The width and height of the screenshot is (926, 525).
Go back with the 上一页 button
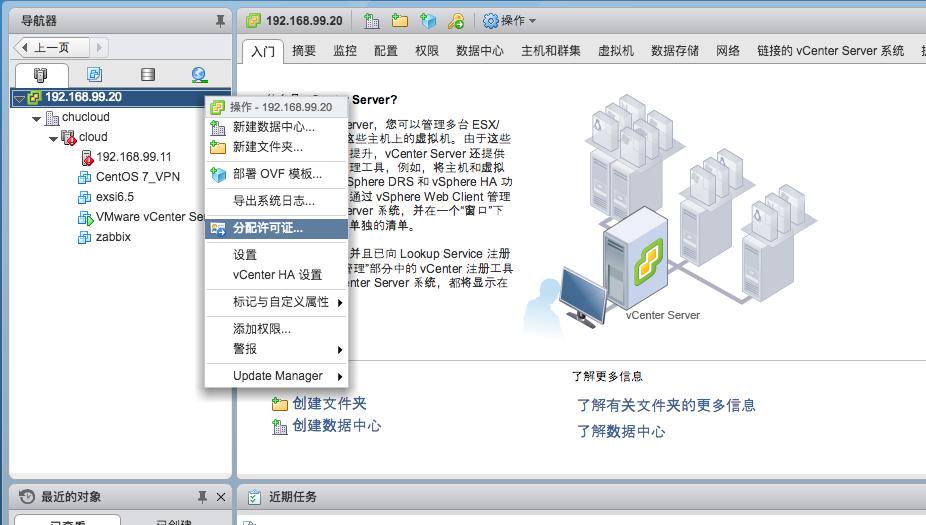(x=51, y=47)
